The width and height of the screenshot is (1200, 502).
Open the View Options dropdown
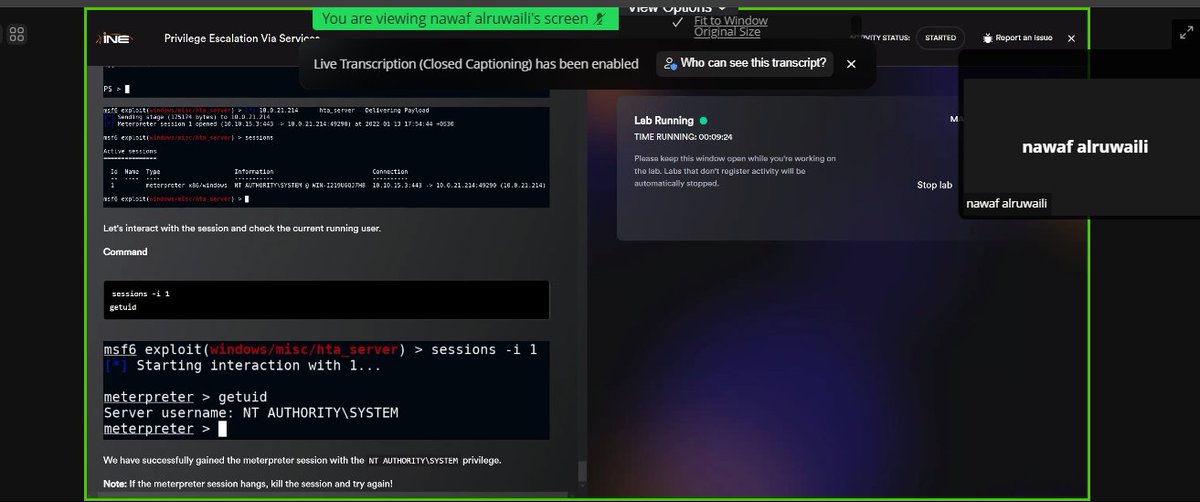coord(677,8)
